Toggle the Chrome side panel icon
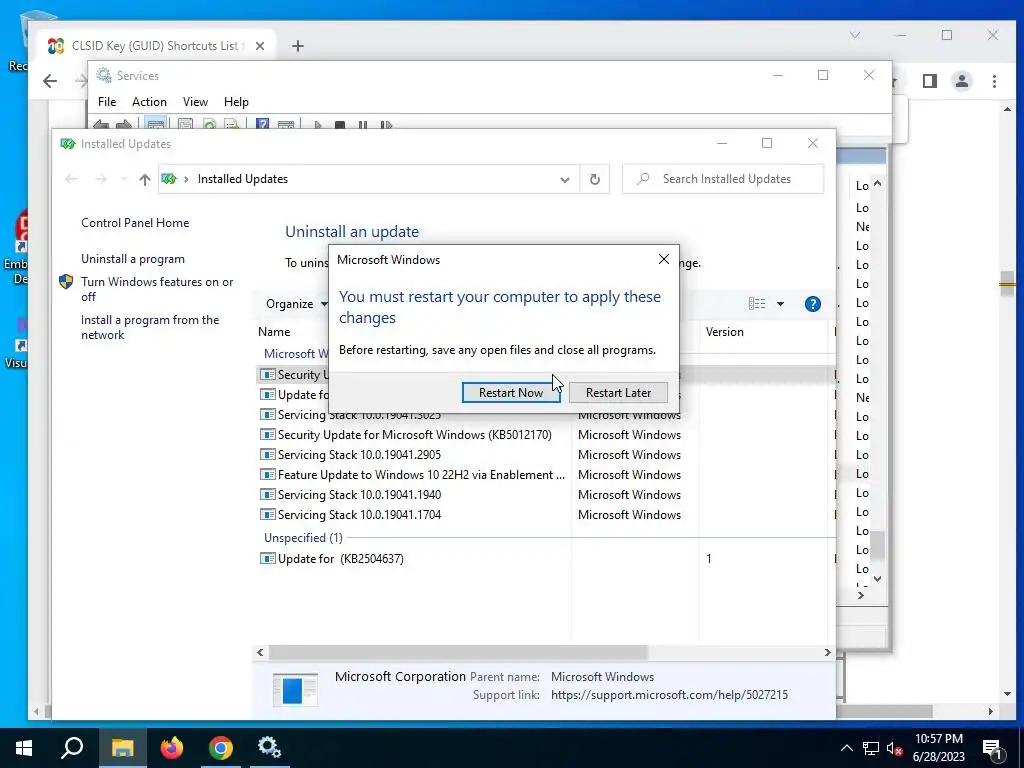Image resolution: width=1024 pixels, height=768 pixels. tap(929, 81)
